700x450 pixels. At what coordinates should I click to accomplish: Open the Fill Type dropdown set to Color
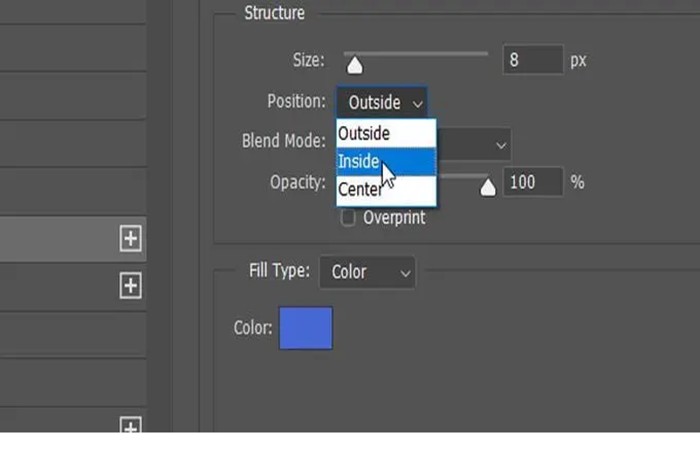click(367, 271)
